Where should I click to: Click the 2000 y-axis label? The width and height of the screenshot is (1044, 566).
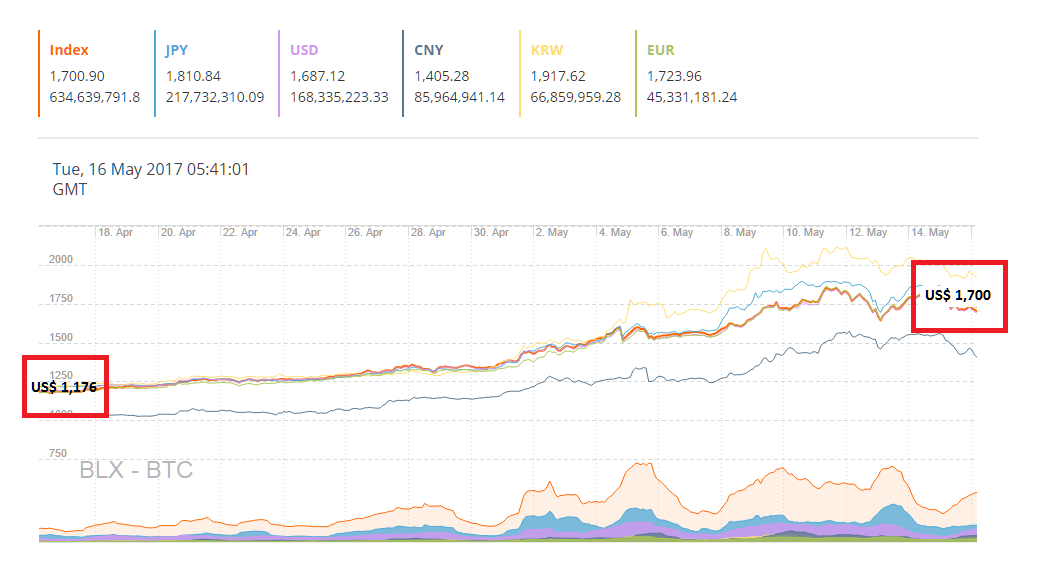61,260
